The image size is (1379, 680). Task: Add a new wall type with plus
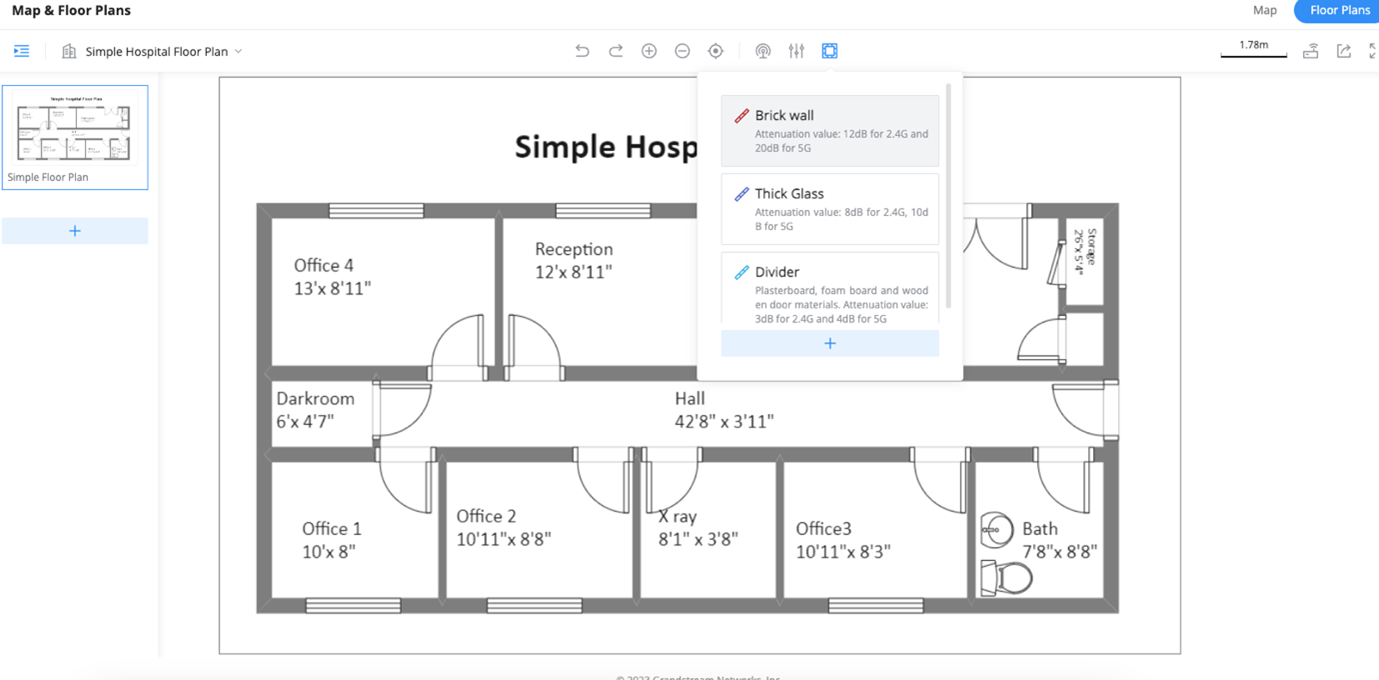pyautogui.click(x=829, y=343)
